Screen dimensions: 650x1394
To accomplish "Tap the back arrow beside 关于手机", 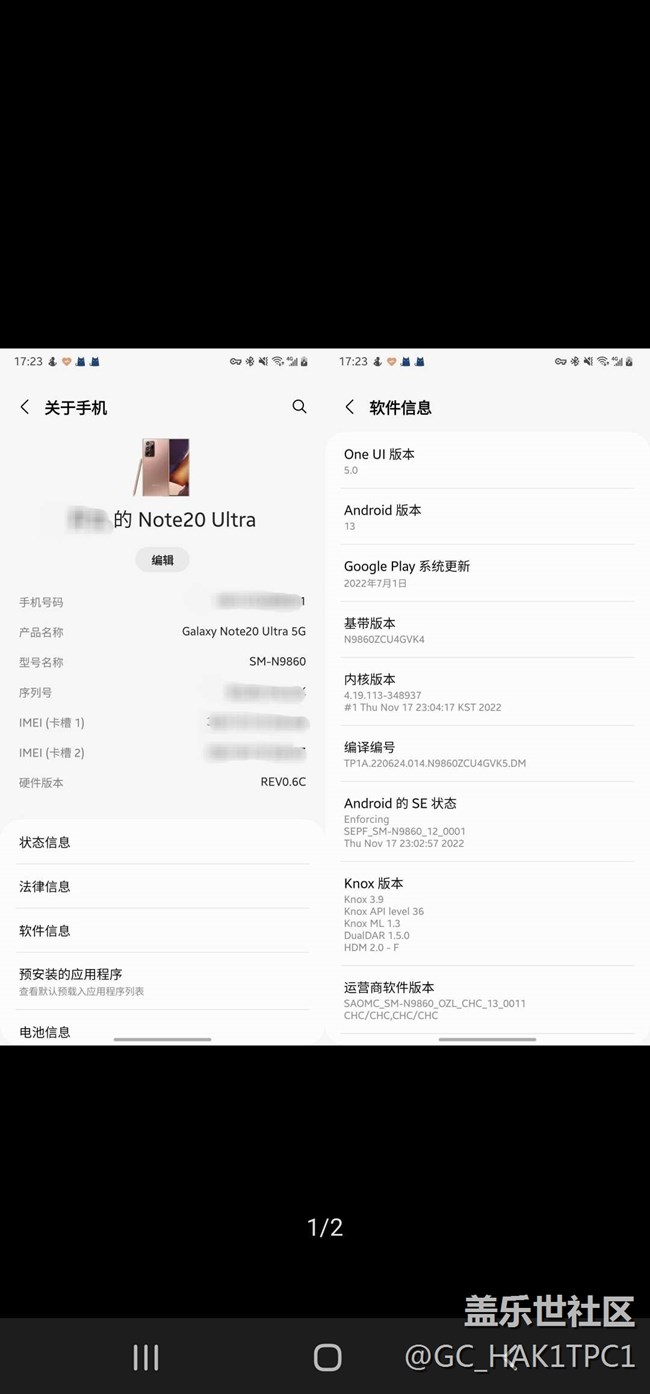I will (x=25, y=407).
